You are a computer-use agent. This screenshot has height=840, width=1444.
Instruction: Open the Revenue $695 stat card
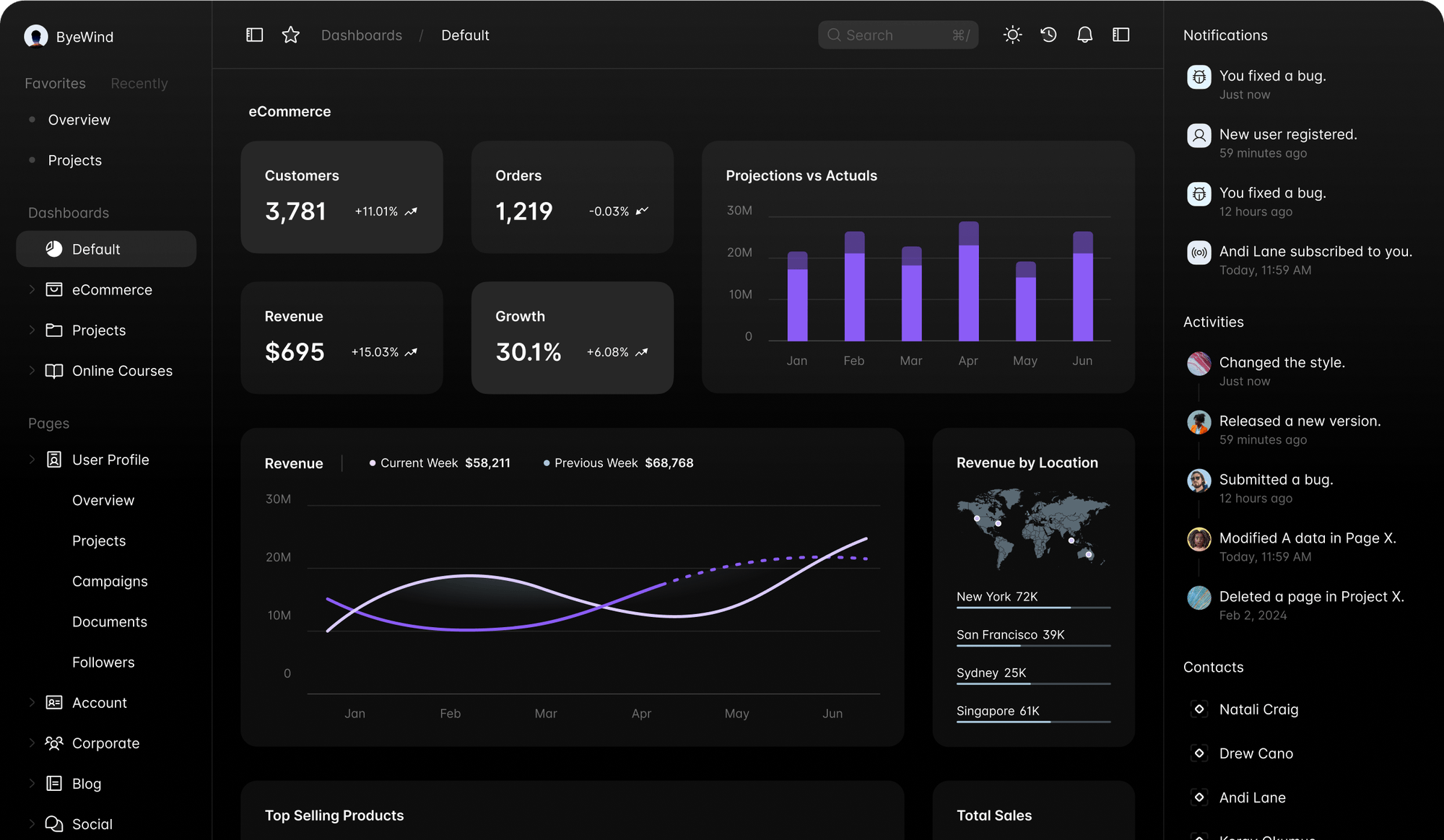(342, 338)
